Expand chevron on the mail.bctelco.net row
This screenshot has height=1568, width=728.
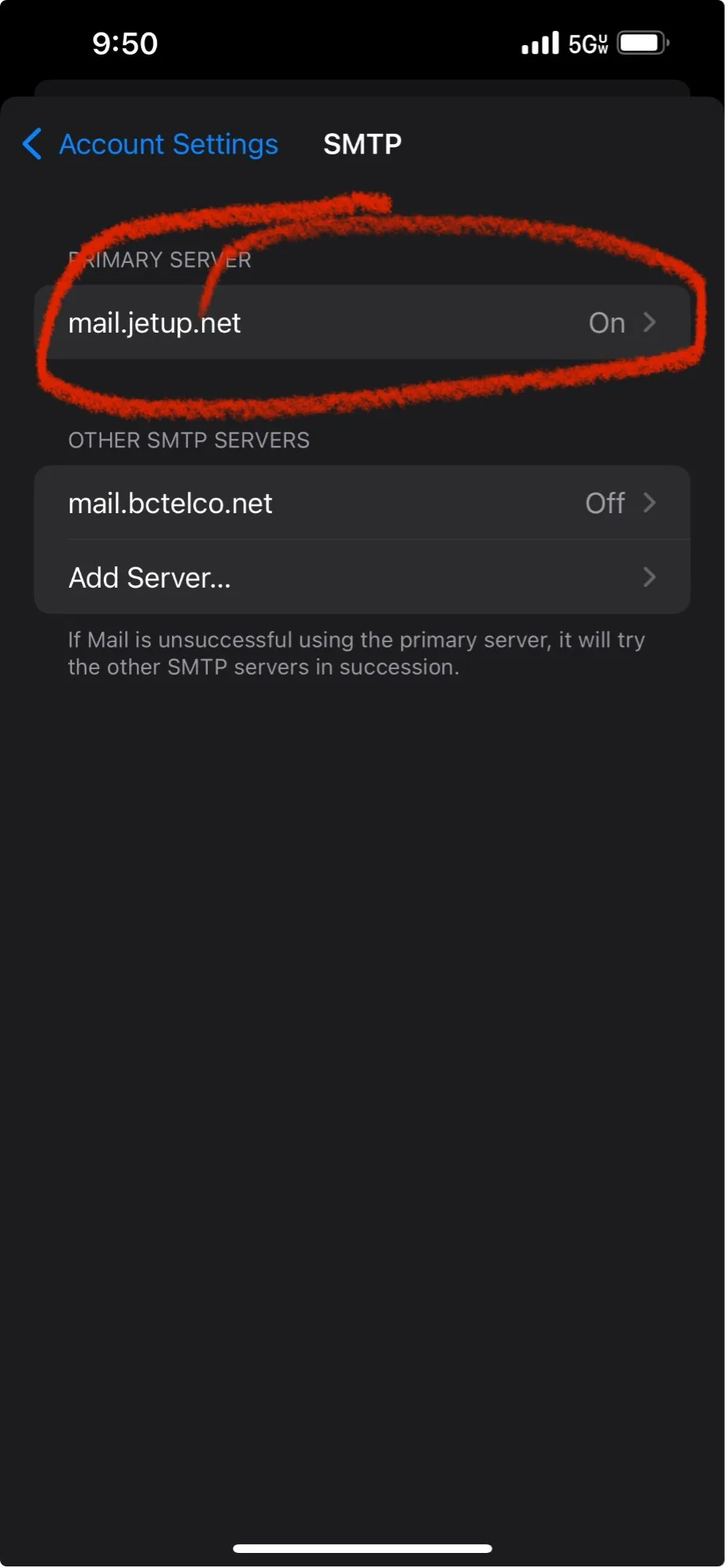coord(650,503)
